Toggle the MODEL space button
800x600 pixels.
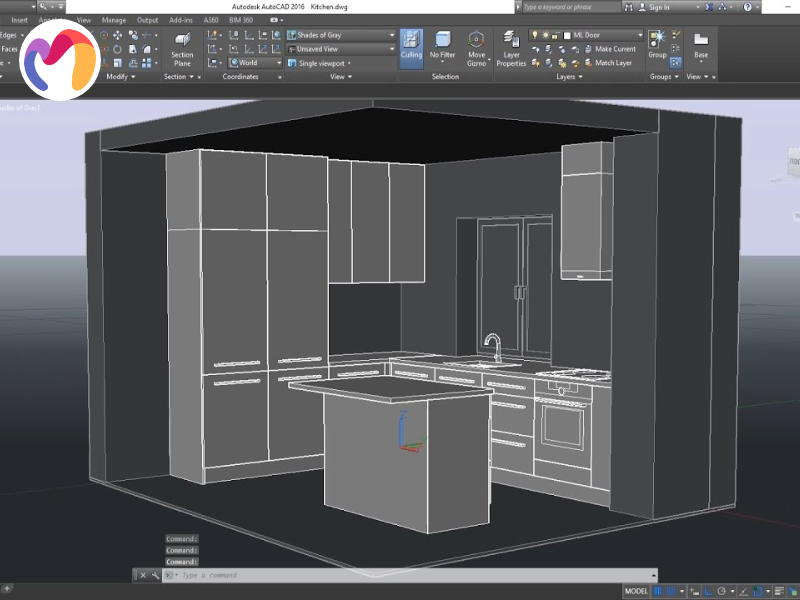pyautogui.click(x=636, y=591)
